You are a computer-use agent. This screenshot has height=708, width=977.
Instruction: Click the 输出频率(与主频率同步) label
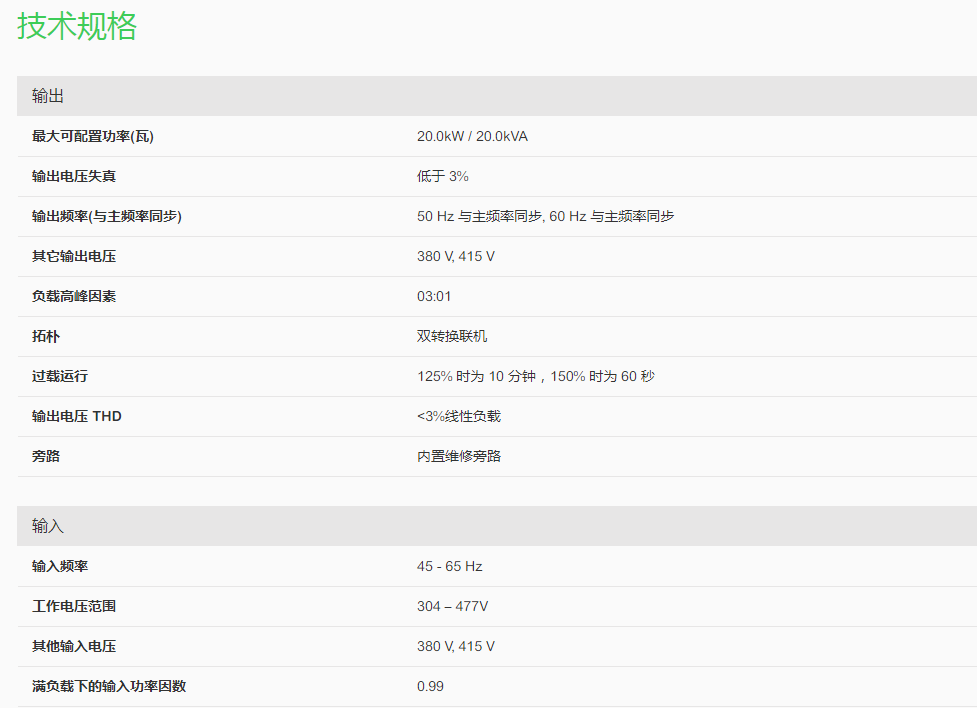107,216
